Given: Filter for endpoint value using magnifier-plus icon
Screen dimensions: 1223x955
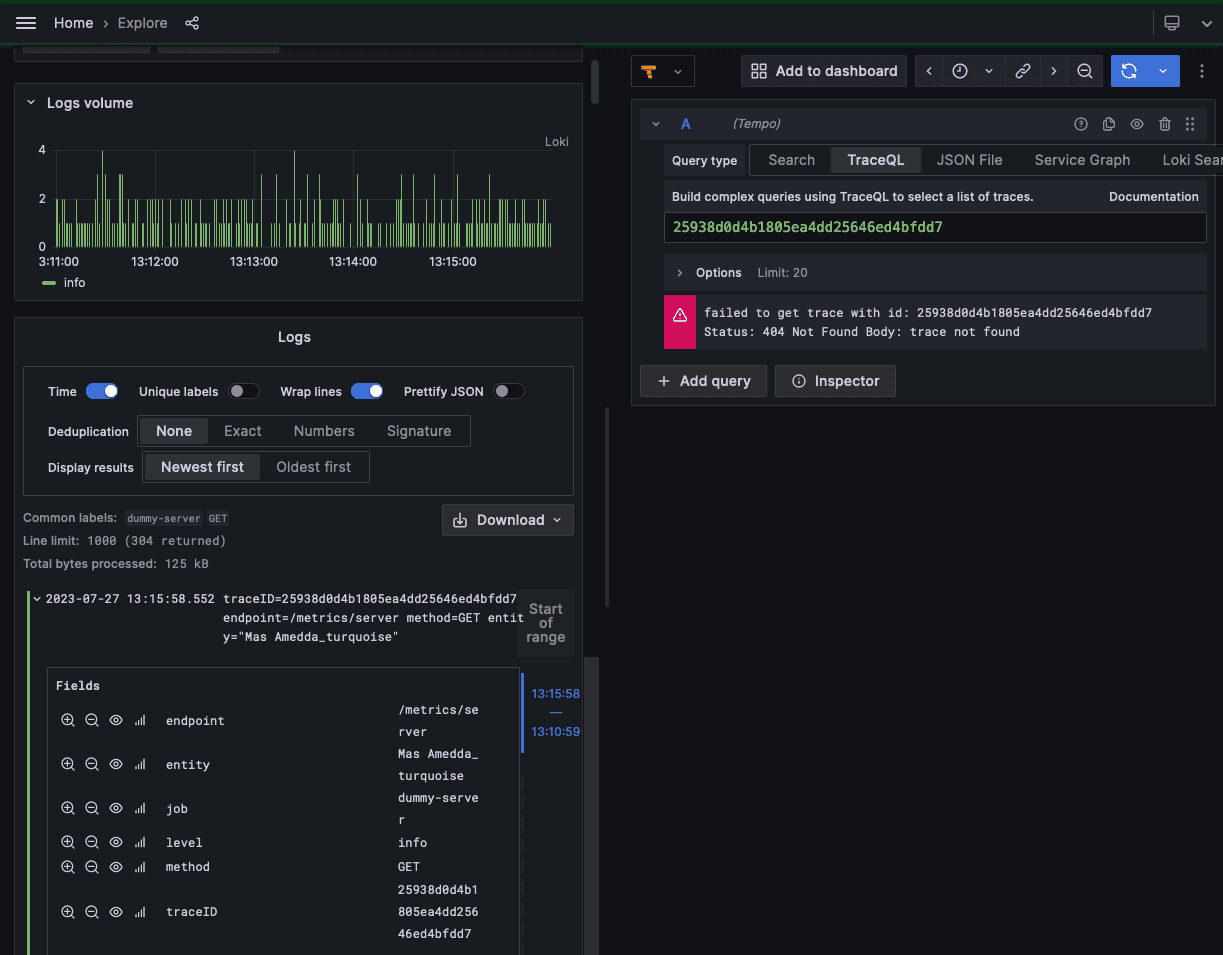Looking at the screenshot, I should (68, 720).
